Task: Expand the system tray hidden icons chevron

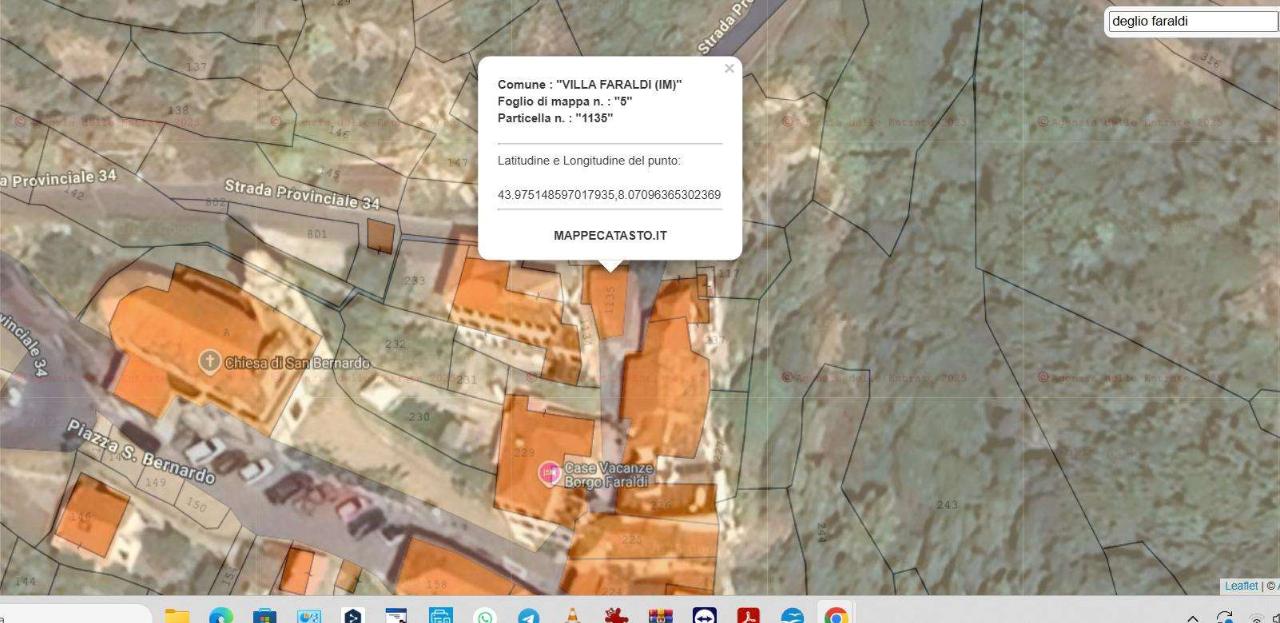Action: (x=1193, y=618)
